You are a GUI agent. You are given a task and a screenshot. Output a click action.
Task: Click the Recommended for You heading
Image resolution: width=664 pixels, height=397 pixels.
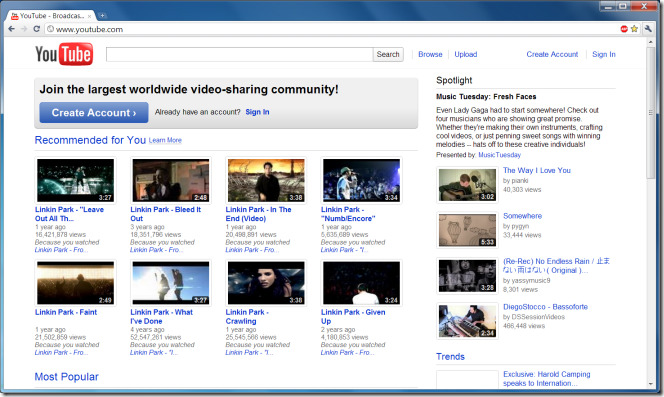coord(90,140)
